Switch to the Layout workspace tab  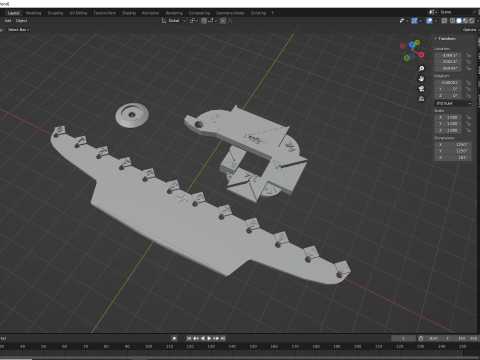(13, 13)
